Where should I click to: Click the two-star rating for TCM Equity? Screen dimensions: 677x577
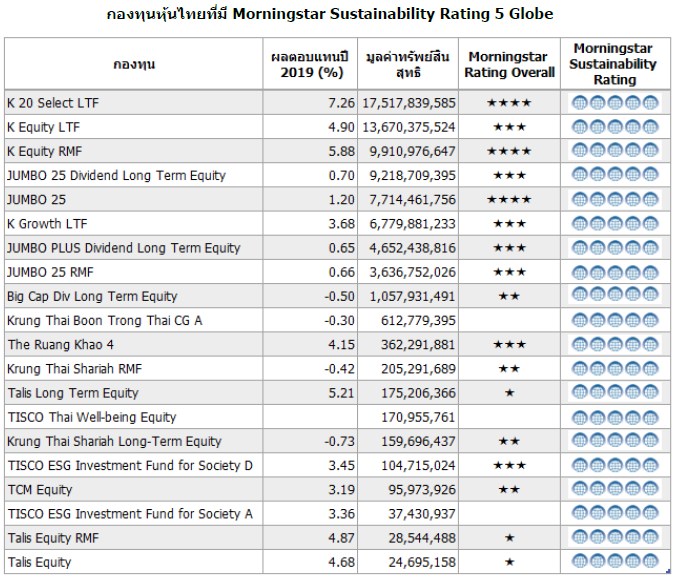click(x=509, y=490)
